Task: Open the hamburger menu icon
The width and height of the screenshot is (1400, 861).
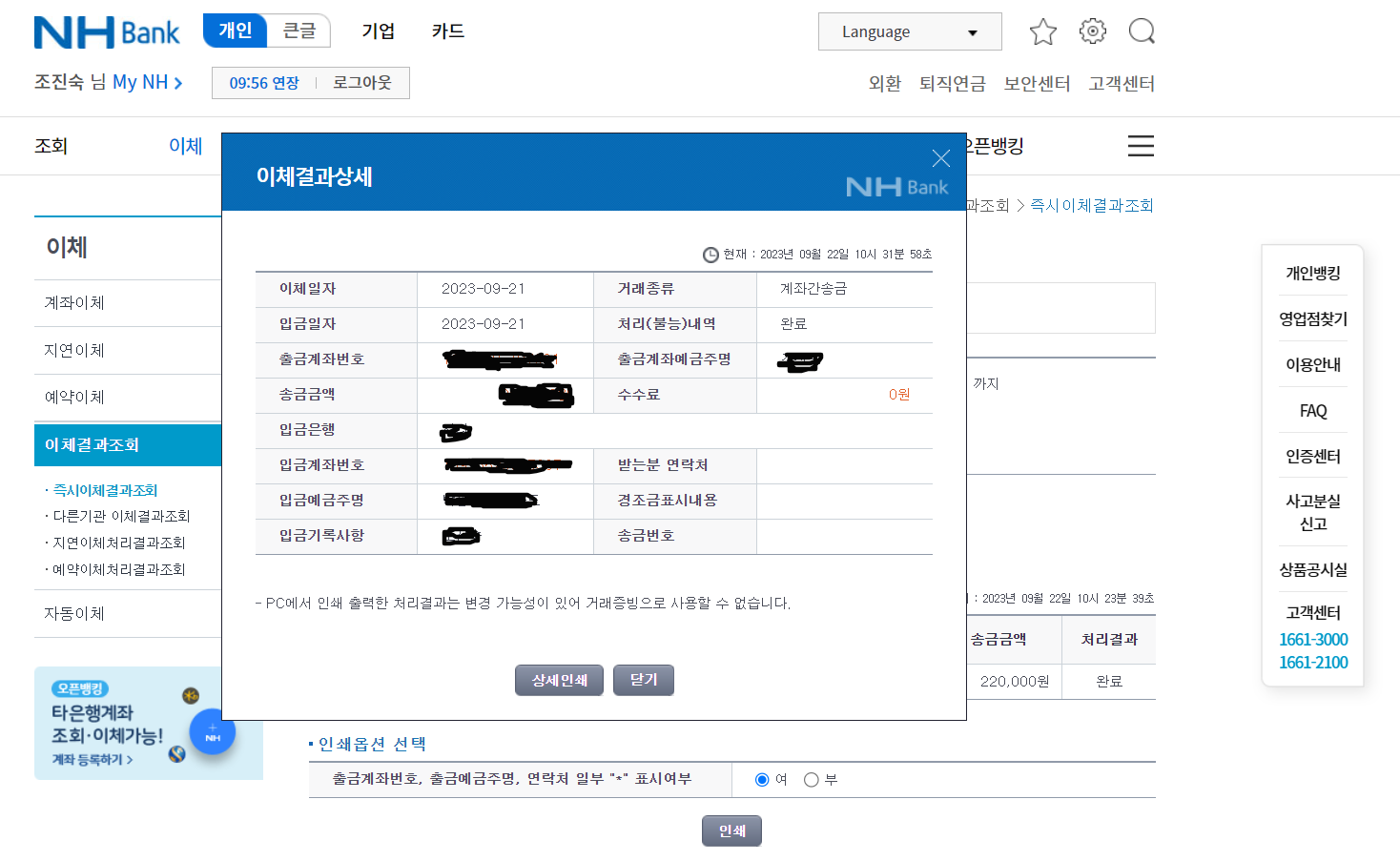Action: pos(1141,146)
